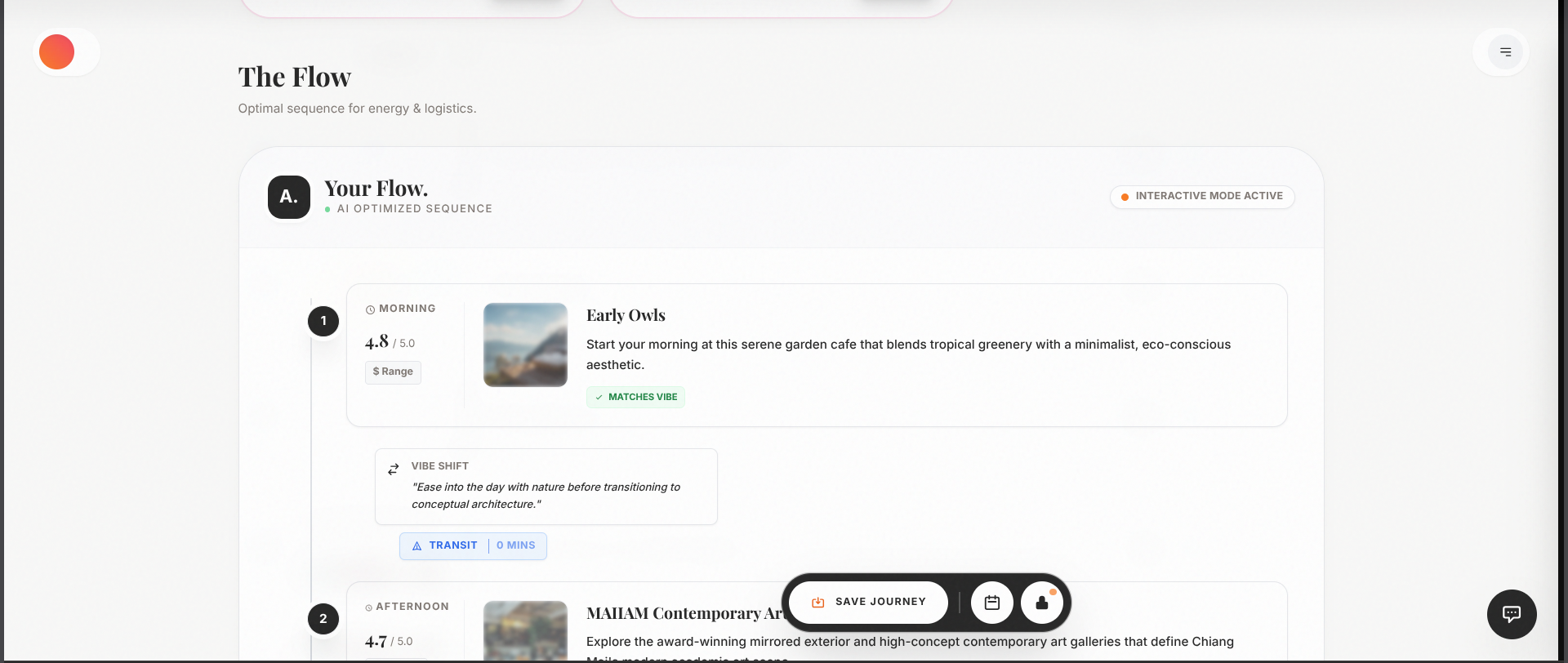Screen dimensions: 1568x663
Task: Click The Flow heading
Action: [295, 78]
